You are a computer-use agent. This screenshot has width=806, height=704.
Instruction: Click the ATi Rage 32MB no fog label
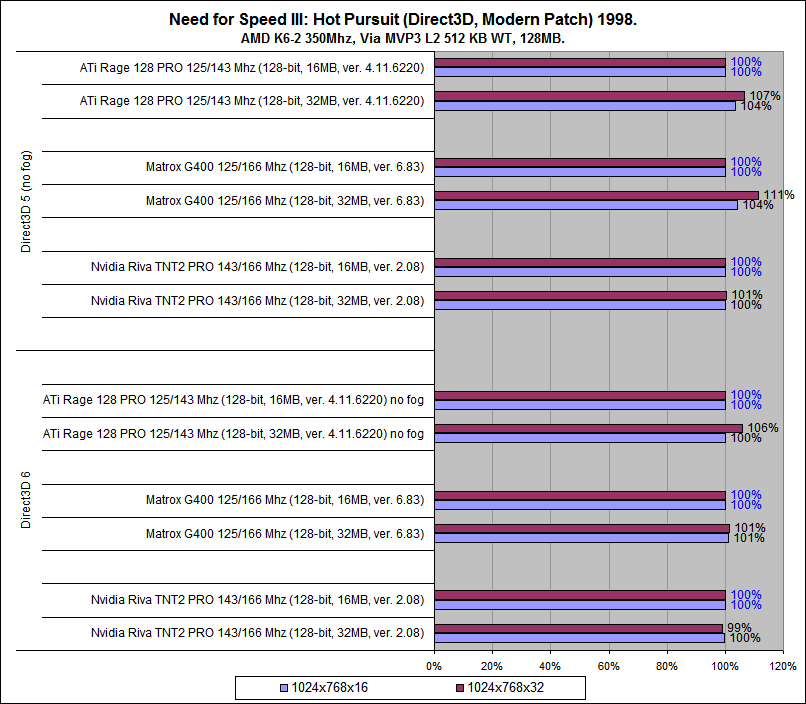233,434
